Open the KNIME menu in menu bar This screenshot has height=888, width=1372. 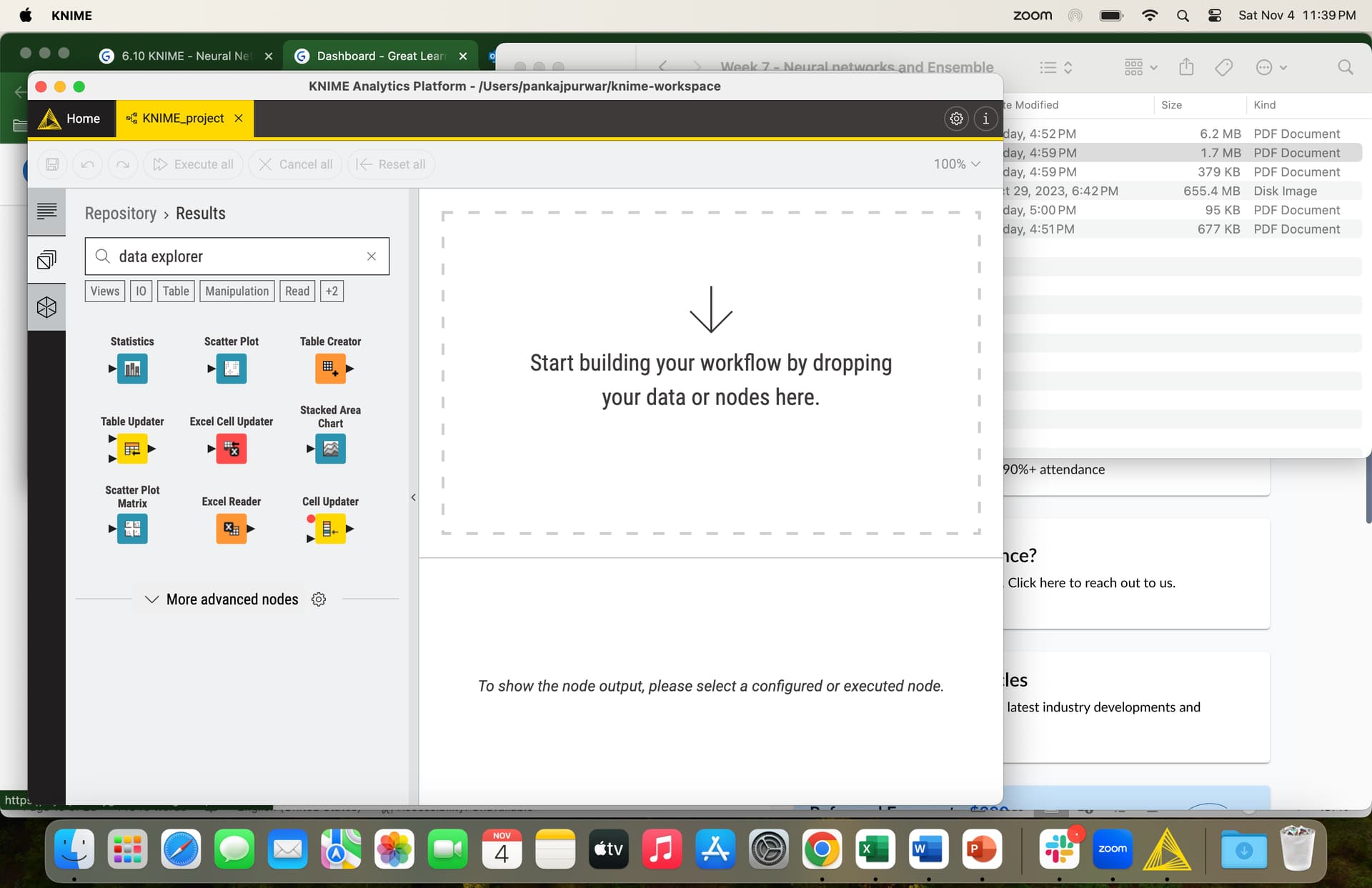(71, 16)
